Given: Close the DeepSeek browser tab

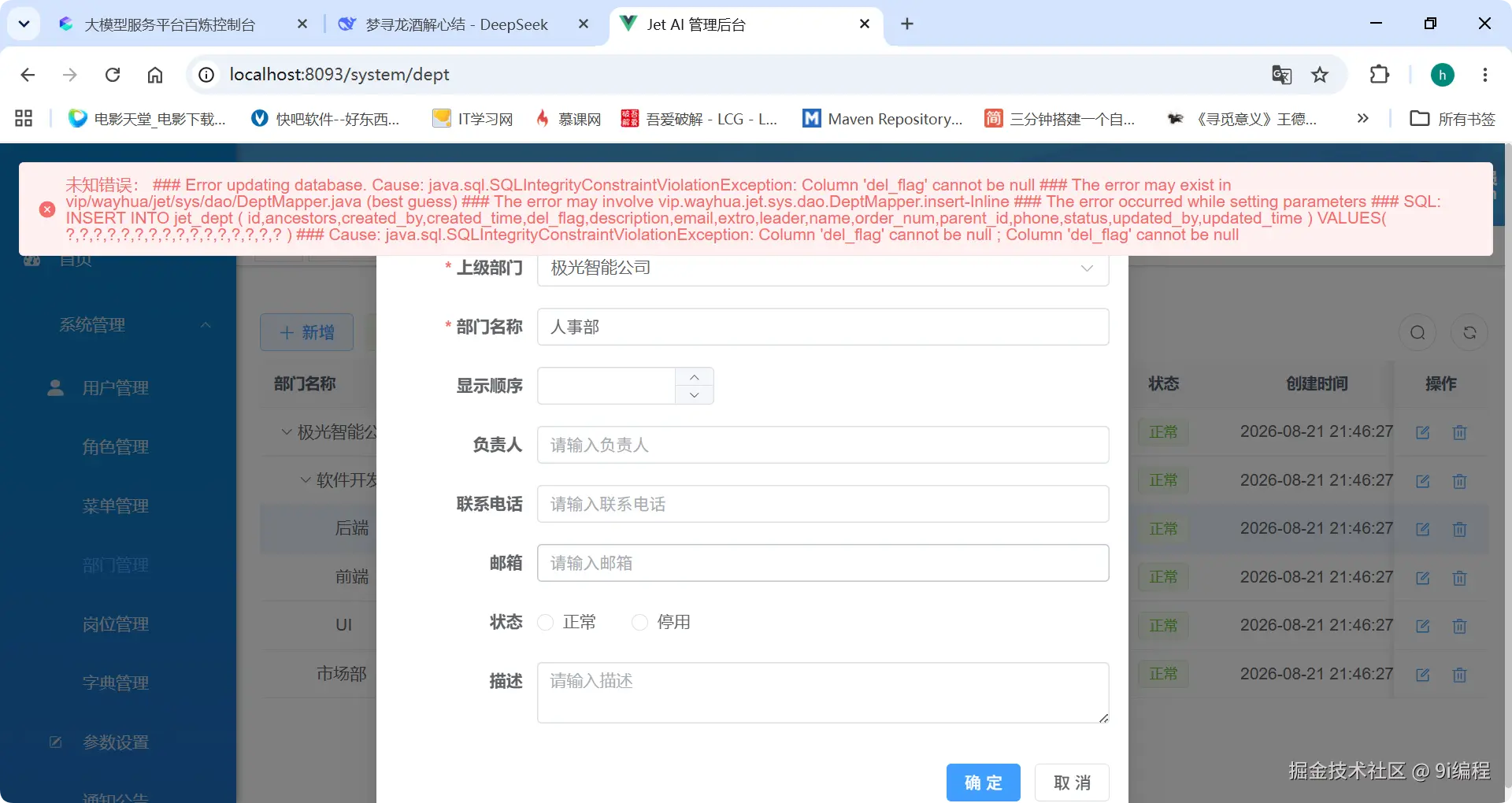Looking at the screenshot, I should [x=583, y=24].
